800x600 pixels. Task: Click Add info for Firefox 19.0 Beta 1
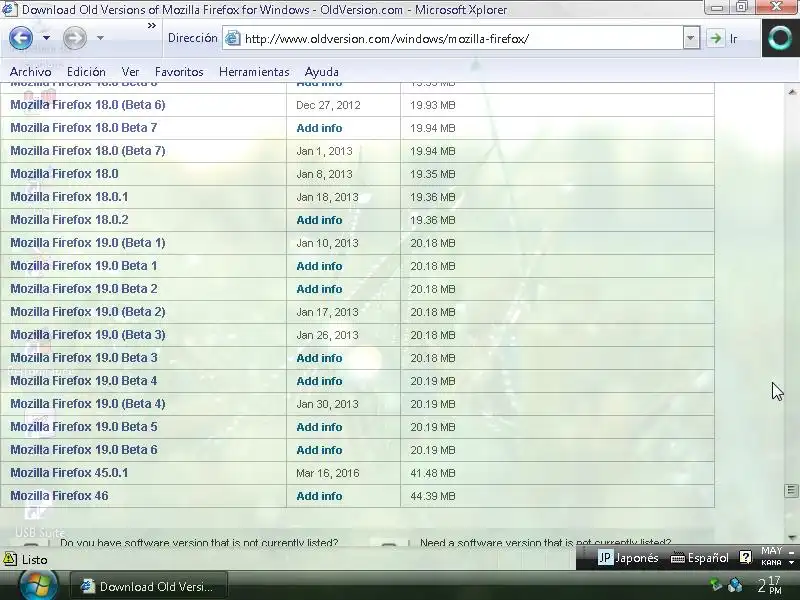pyautogui.click(x=319, y=266)
